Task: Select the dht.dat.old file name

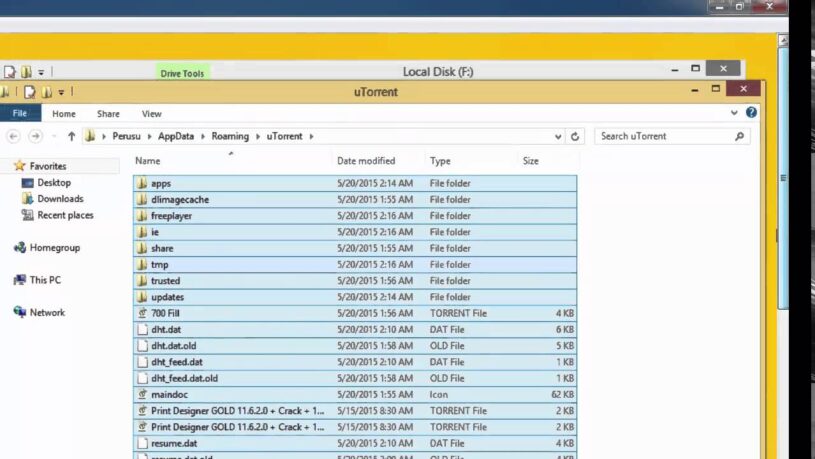Action: 174,346
